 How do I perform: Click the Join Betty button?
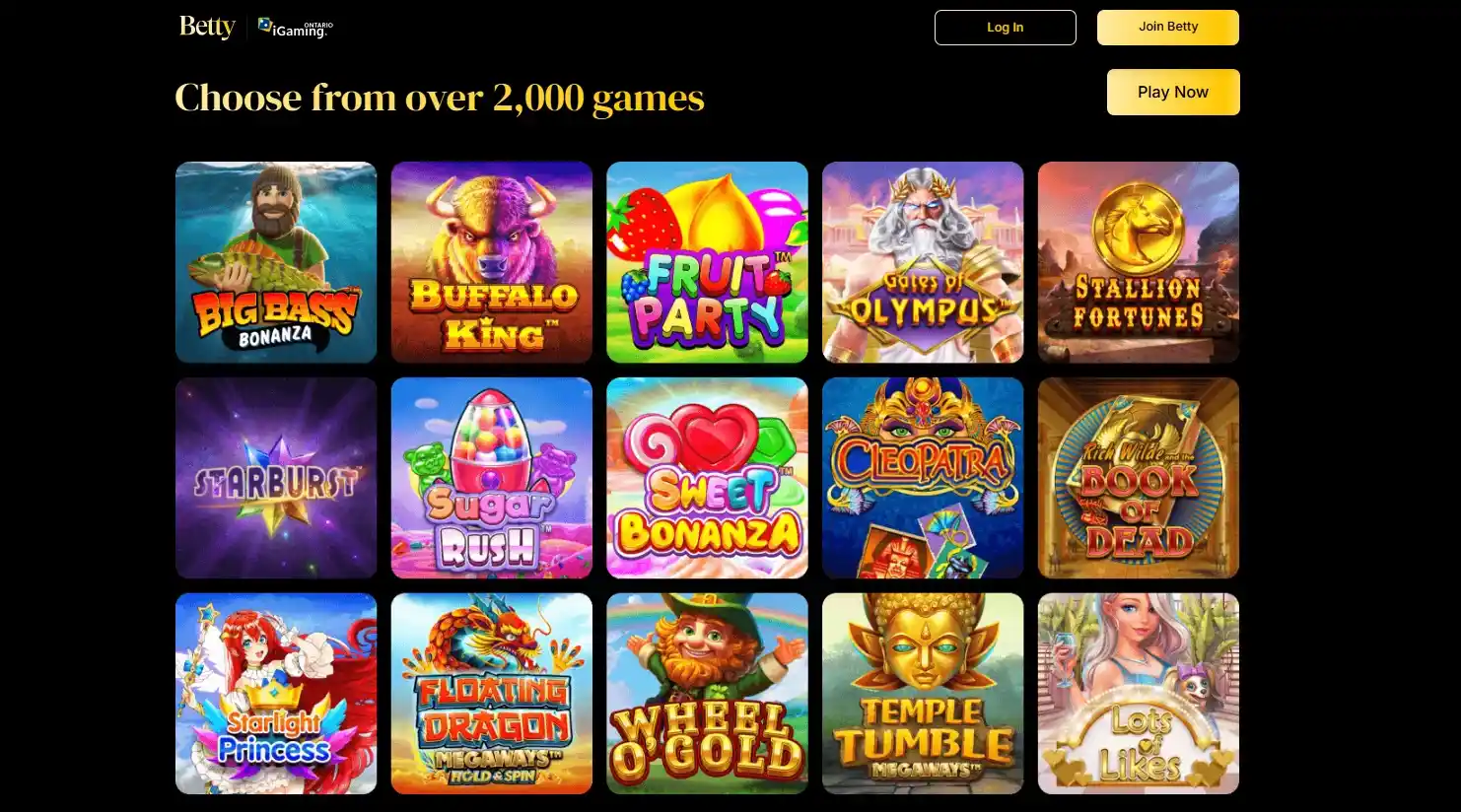(x=1168, y=28)
